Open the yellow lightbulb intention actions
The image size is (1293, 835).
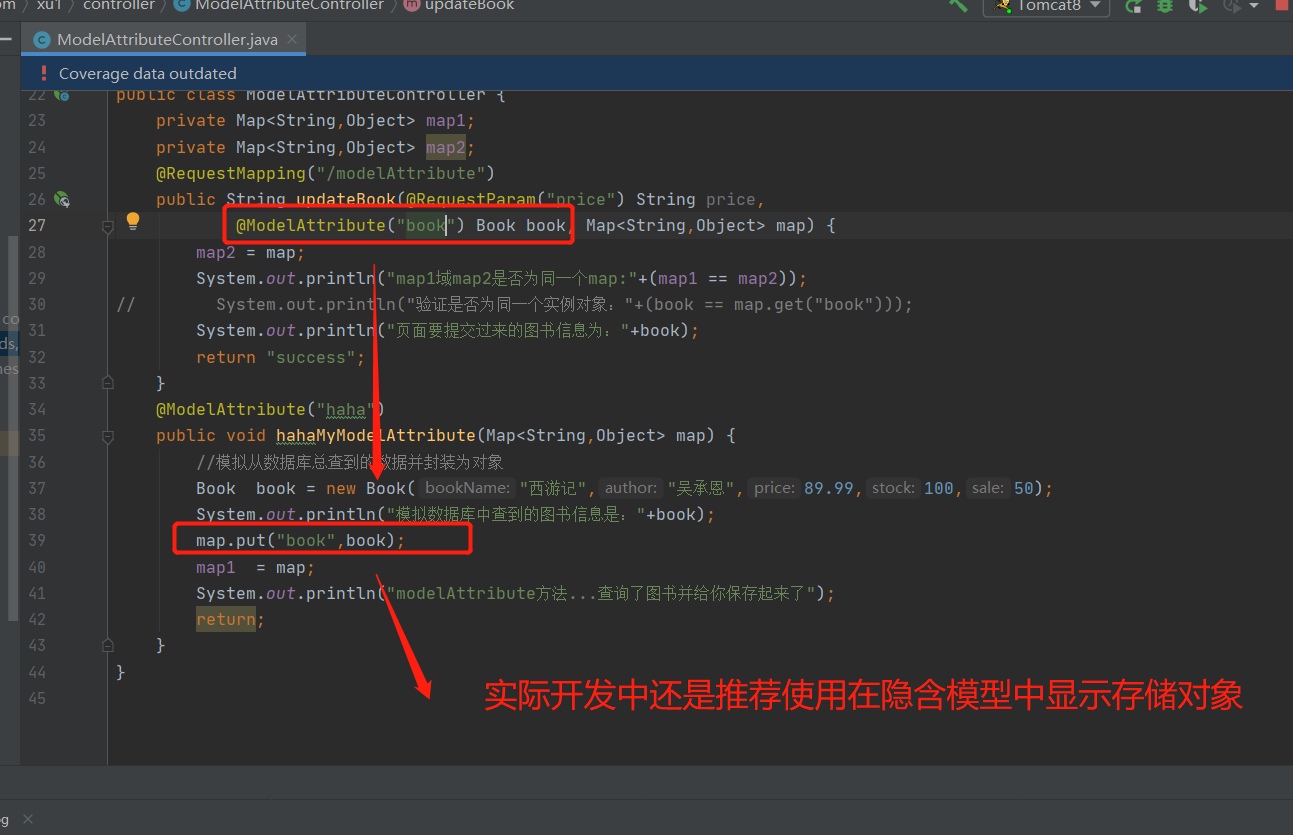click(x=132, y=222)
